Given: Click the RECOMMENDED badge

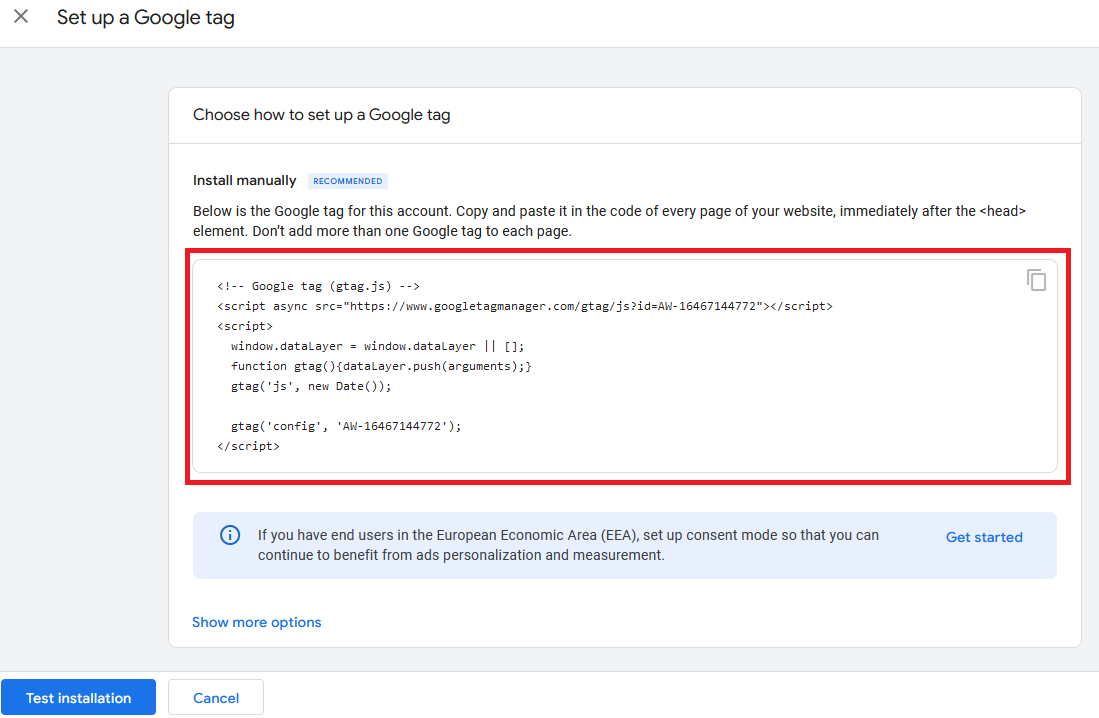Looking at the screenshot, I should click(x=347, y=181).
